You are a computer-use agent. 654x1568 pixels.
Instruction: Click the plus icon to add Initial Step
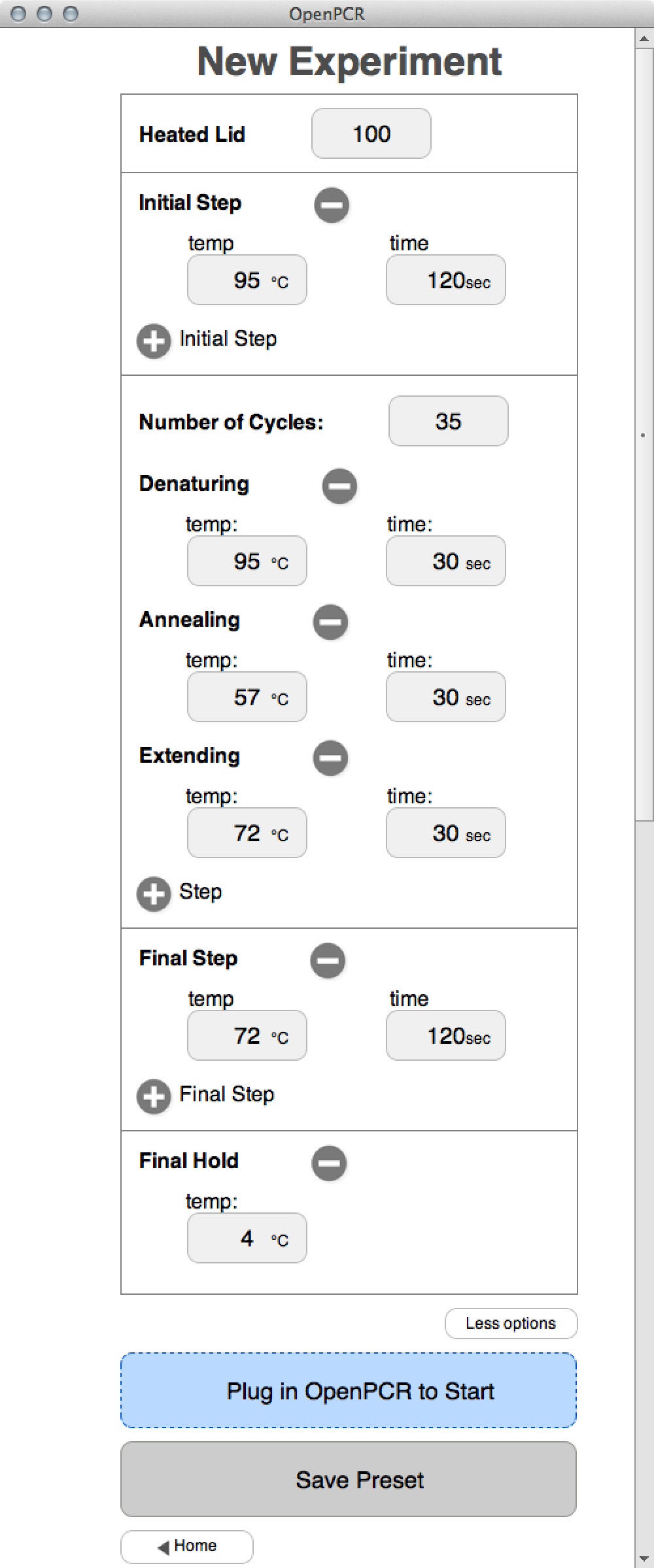tap(154, 341)
